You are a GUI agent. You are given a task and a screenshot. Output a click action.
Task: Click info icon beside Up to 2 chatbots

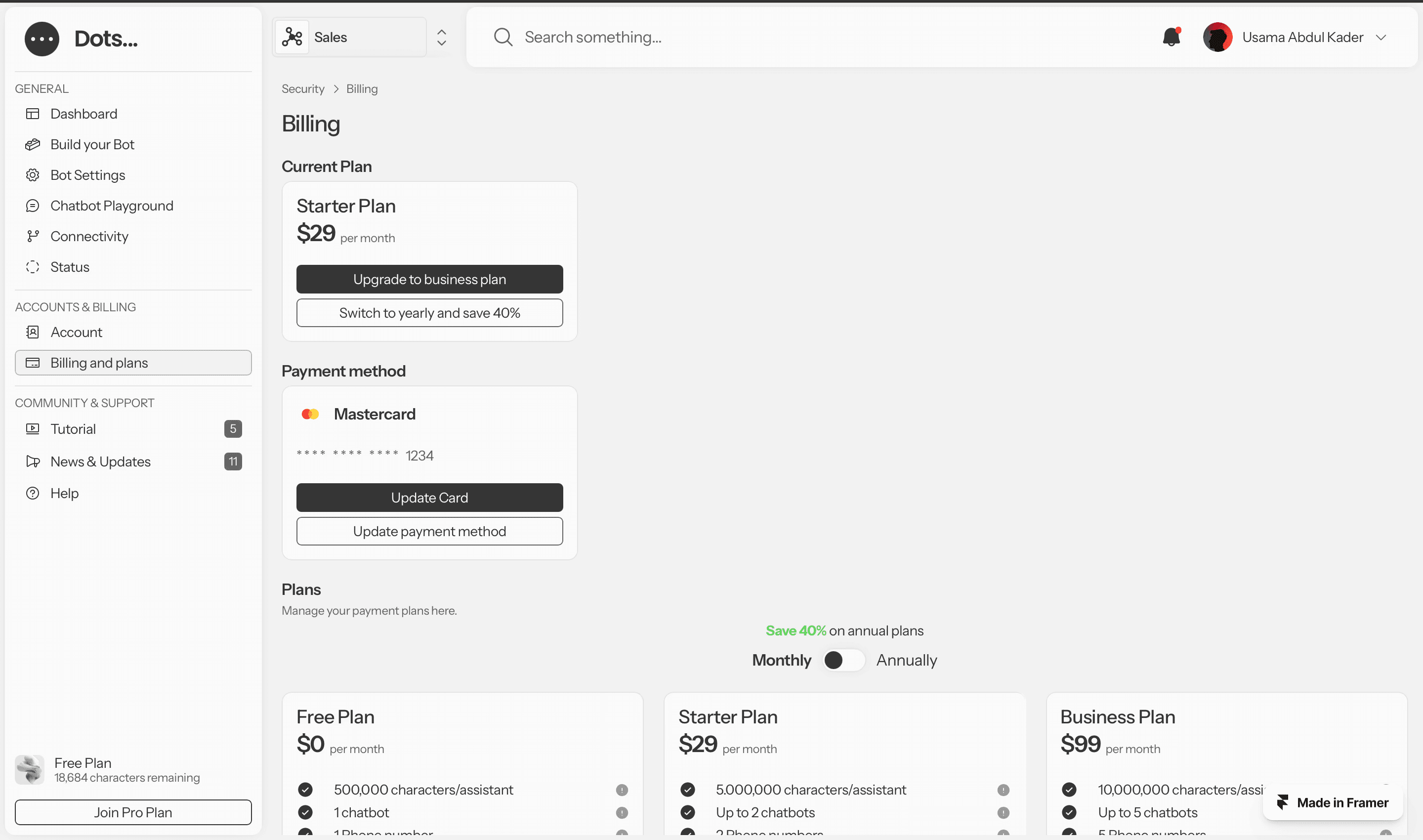click(x=1003, y=812)
